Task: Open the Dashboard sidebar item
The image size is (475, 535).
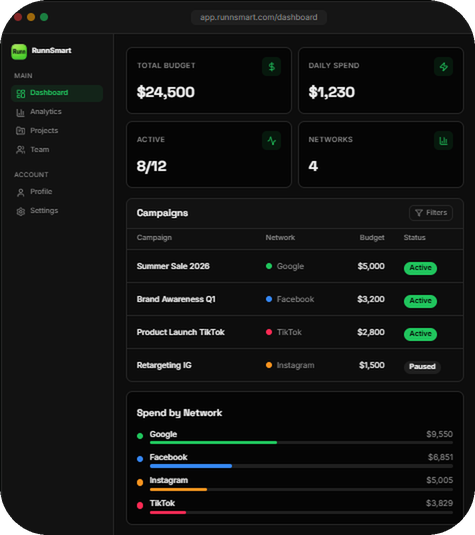Action: pos(57,93)
